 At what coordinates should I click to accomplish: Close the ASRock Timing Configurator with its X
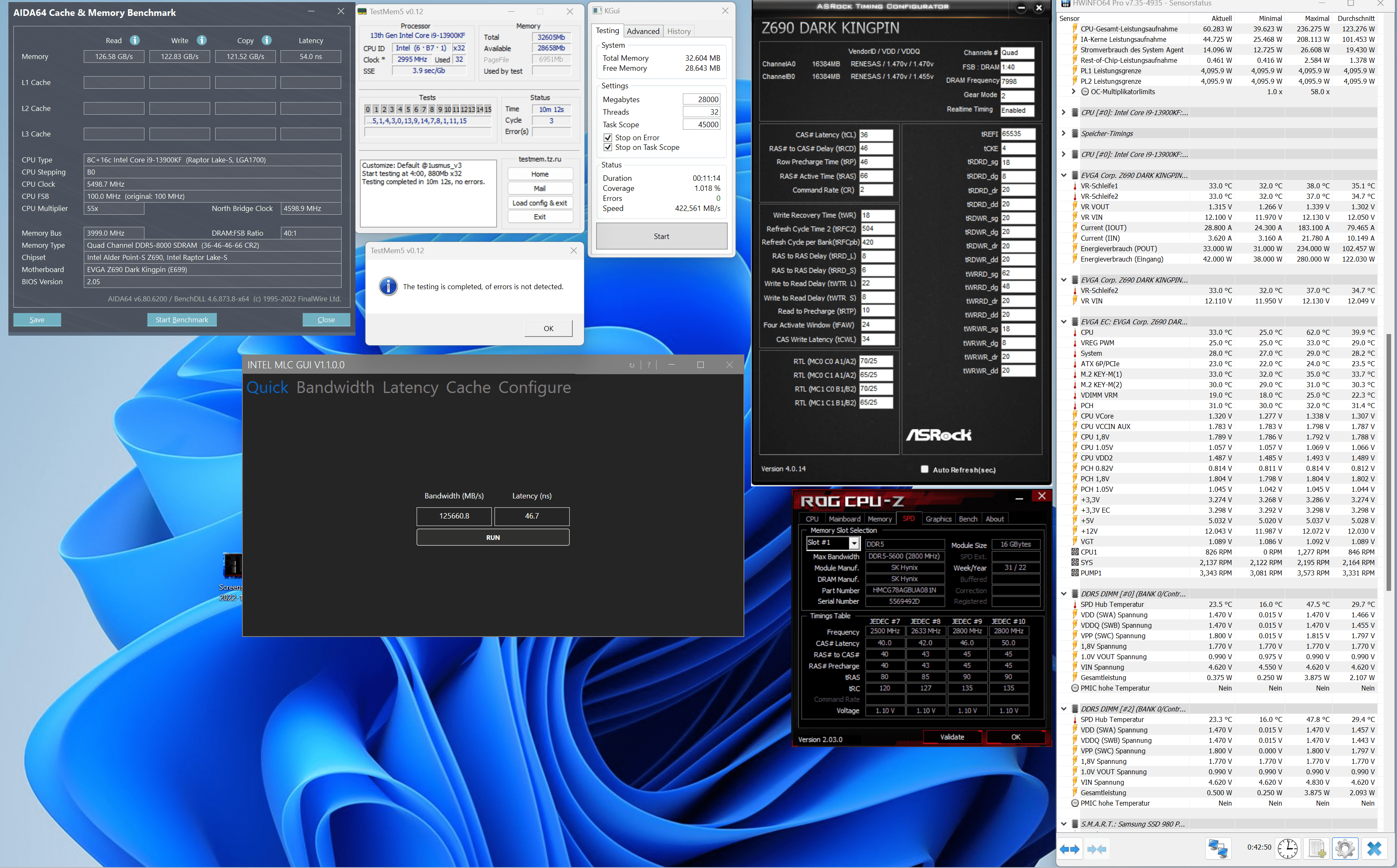[x=1039, y=8]
